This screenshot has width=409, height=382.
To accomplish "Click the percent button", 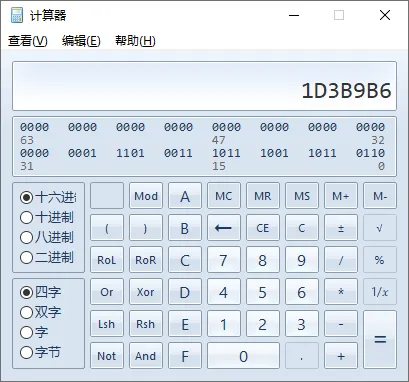I will tap(380, 260).
